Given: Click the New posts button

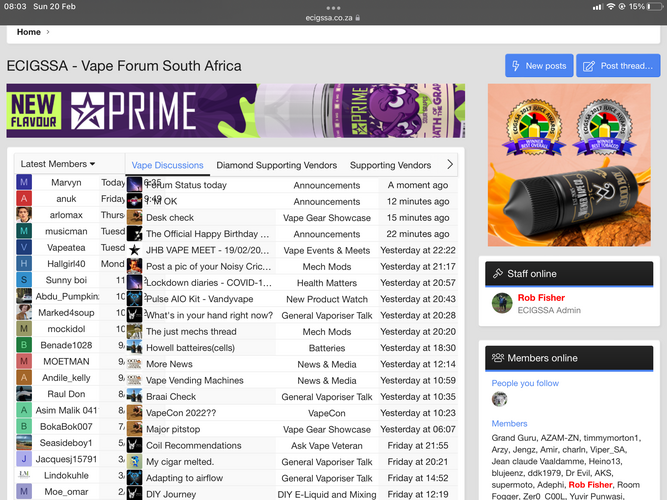Looking at the screenshot, I should 539,66.
